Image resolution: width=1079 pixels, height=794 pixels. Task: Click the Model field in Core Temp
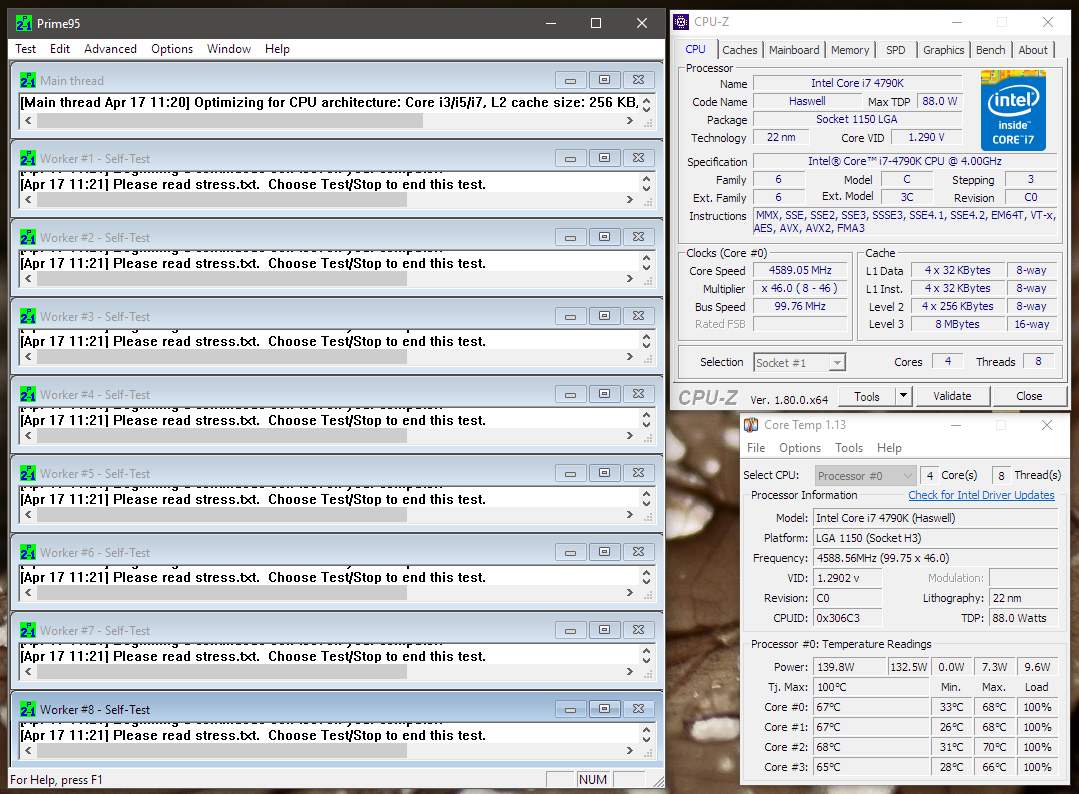click(x=936, y=518)
